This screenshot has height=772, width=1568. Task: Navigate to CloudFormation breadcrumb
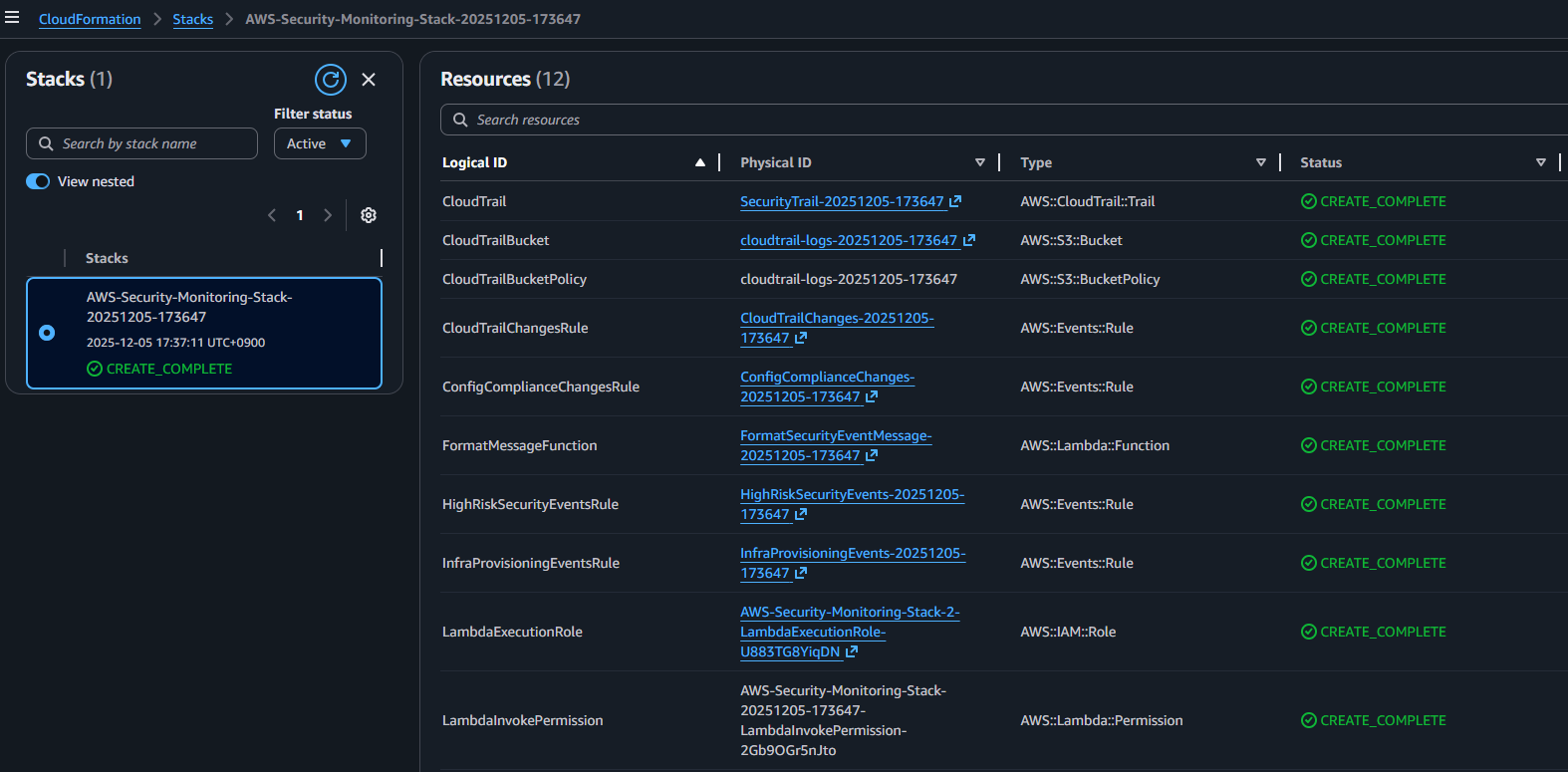click(90, 19)
